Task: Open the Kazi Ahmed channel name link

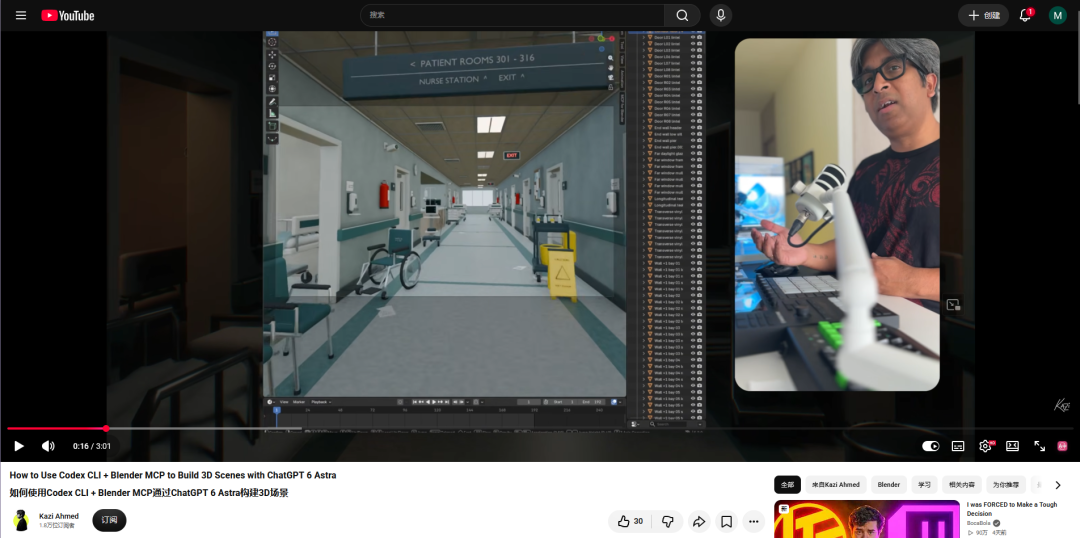Action: pyautogui.click(x=59, y=516)
